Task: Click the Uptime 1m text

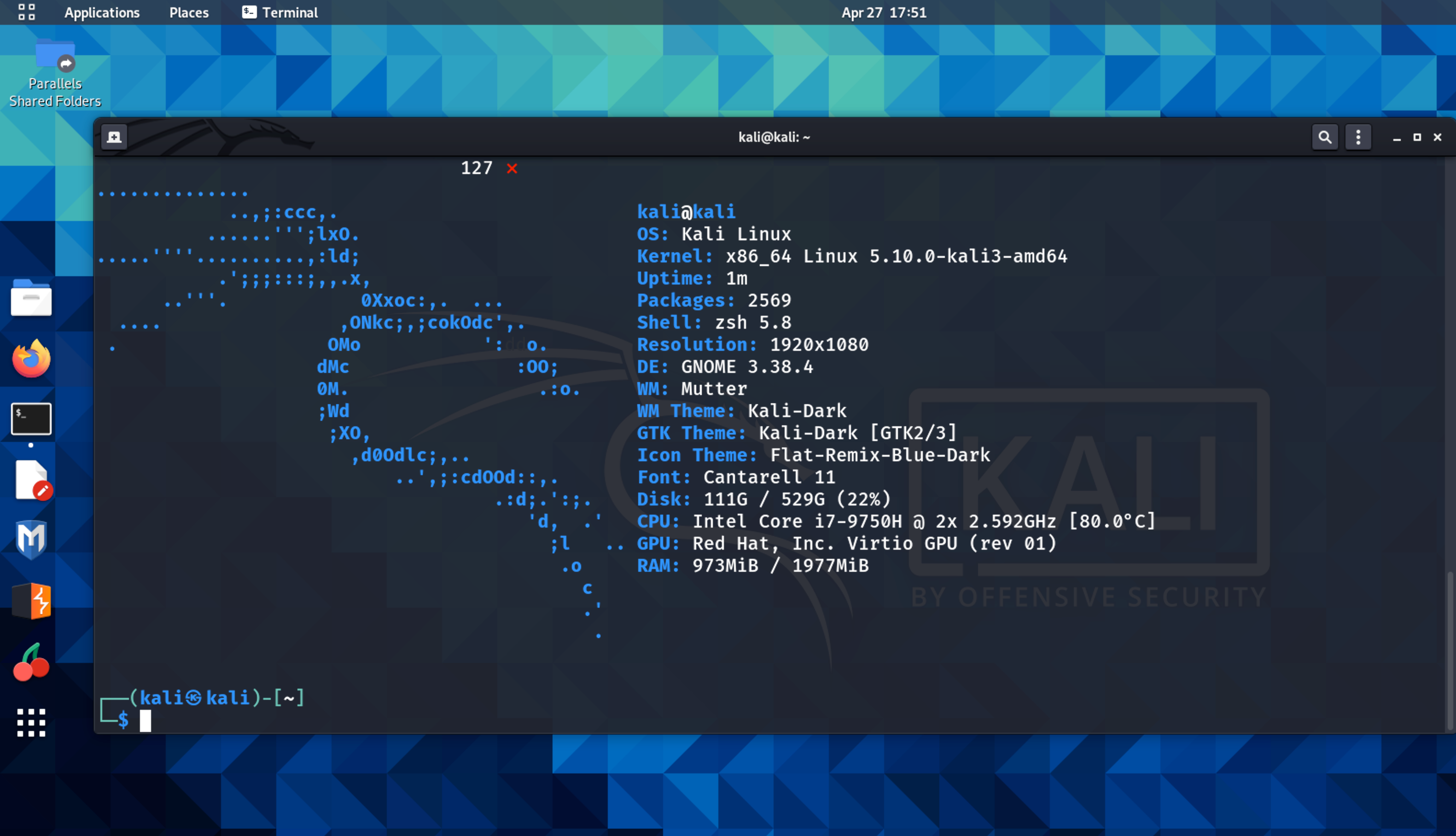Action: 692,279
